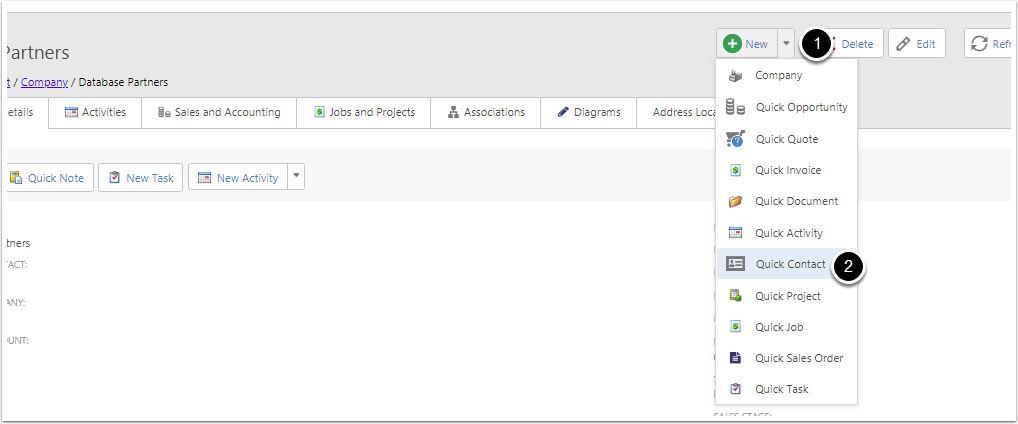Click the Quick Contact card icon
Image resolution: width=1018 pixels, height=424 pixels.
[735, 264]
